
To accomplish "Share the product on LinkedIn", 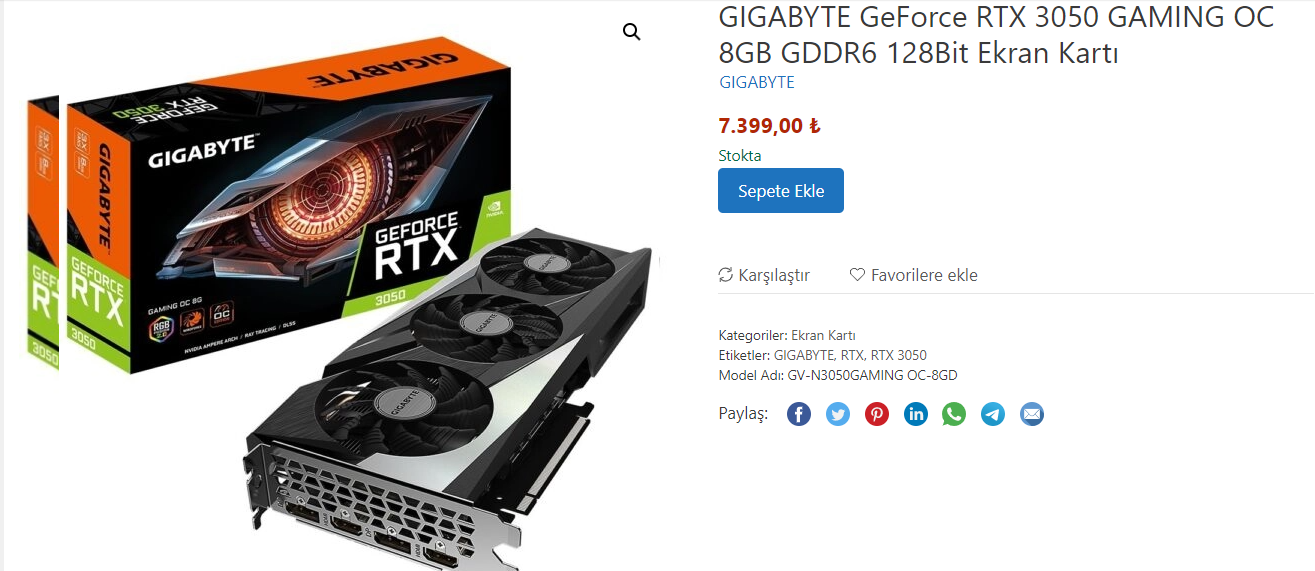I will tap(916, 414).
